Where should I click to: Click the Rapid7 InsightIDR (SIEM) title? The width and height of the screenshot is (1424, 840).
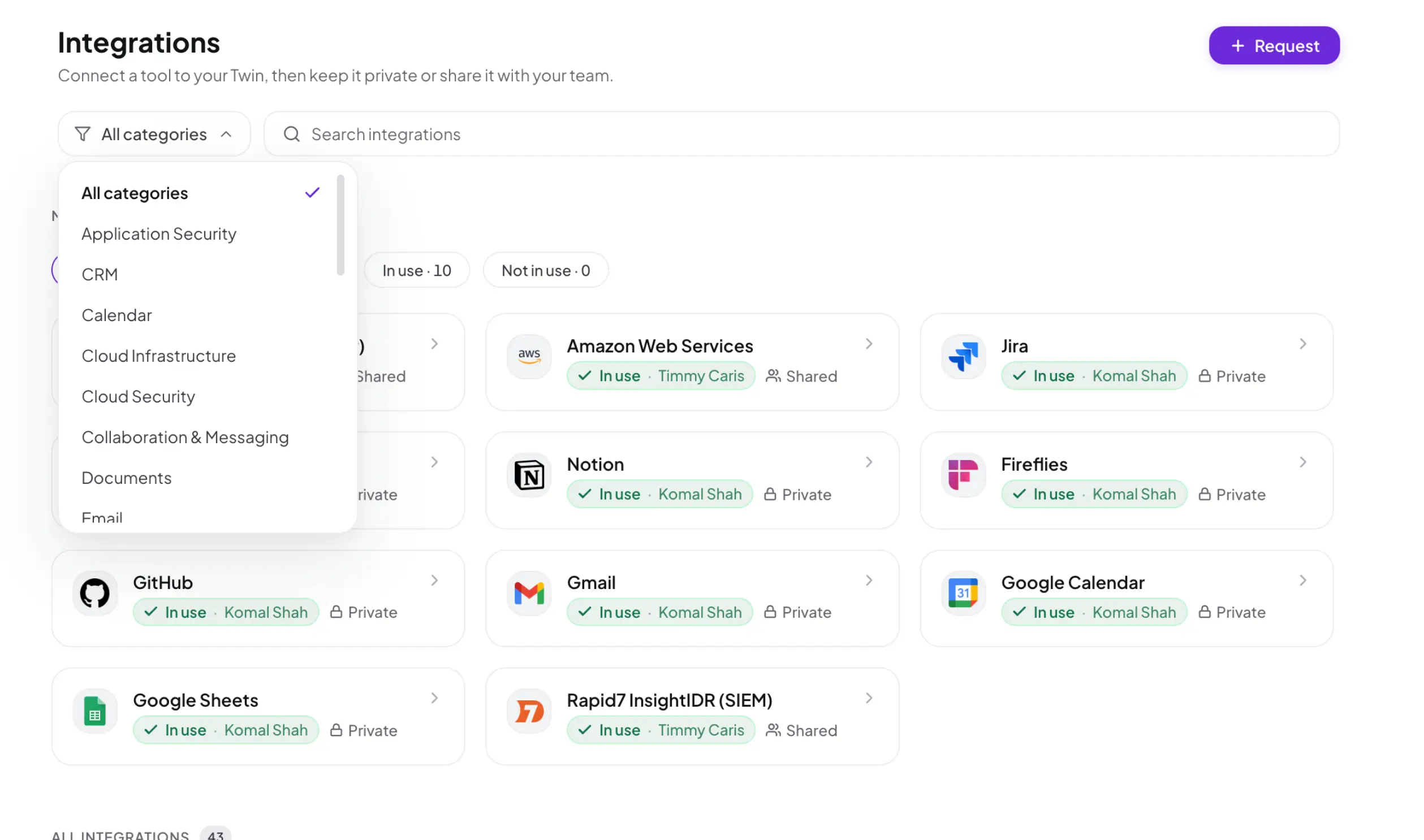click(669, 700)
